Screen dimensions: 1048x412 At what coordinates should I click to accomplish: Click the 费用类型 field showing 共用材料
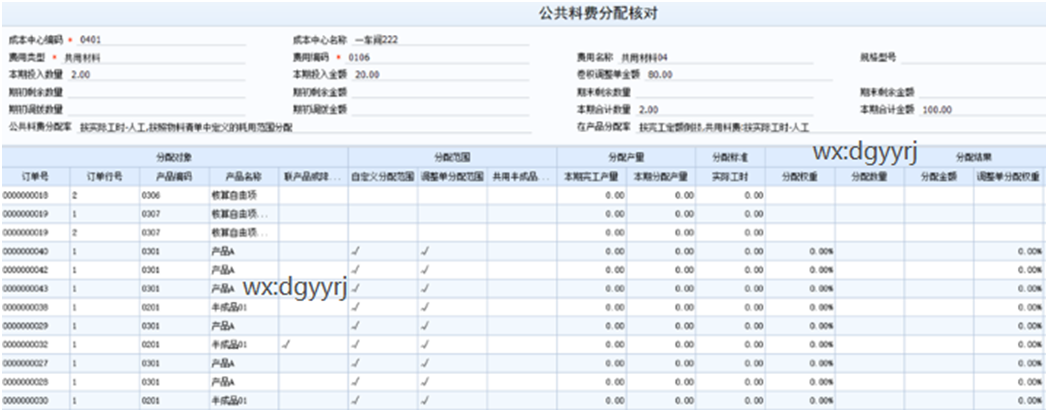click(x=154, y=57)
